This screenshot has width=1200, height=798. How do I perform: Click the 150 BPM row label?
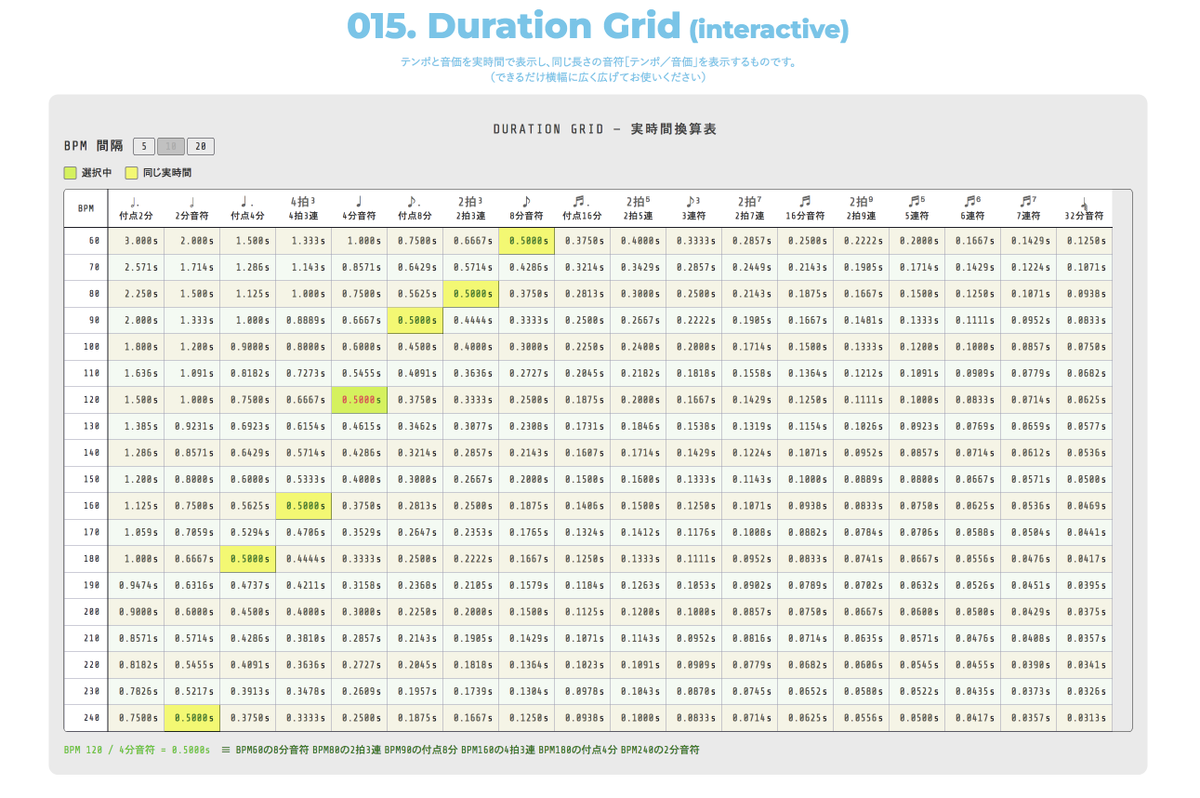coord(86,480)
